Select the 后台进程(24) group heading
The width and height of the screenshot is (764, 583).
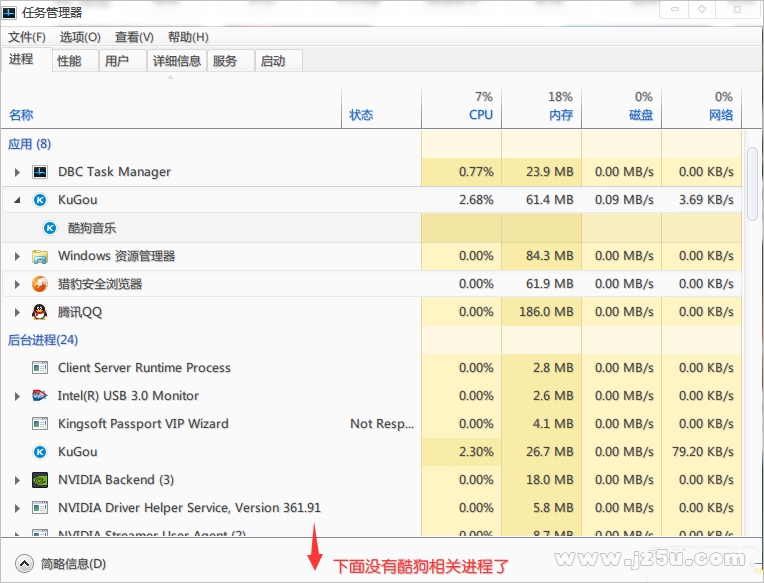pyautogui.click(x=43, y=340)
